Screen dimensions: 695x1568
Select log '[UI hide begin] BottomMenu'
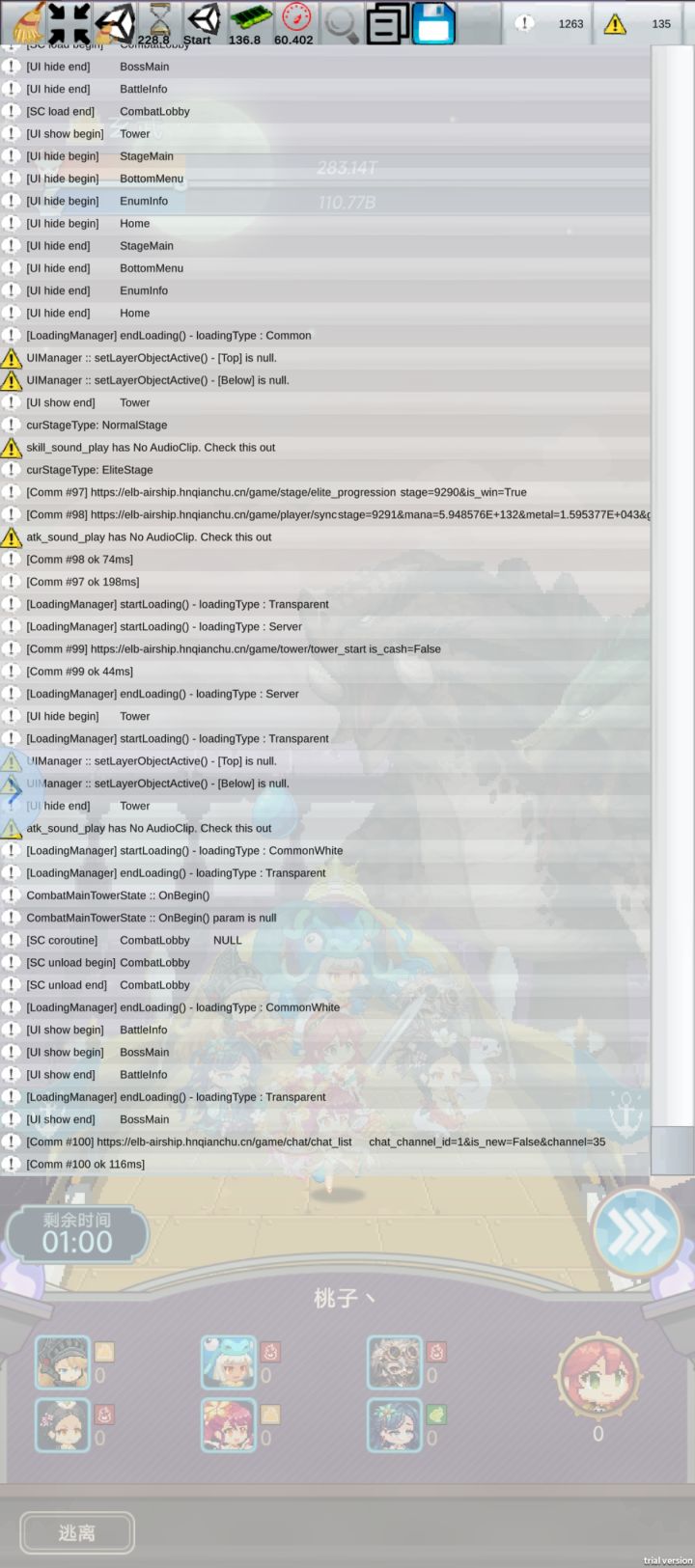(325, 179)
